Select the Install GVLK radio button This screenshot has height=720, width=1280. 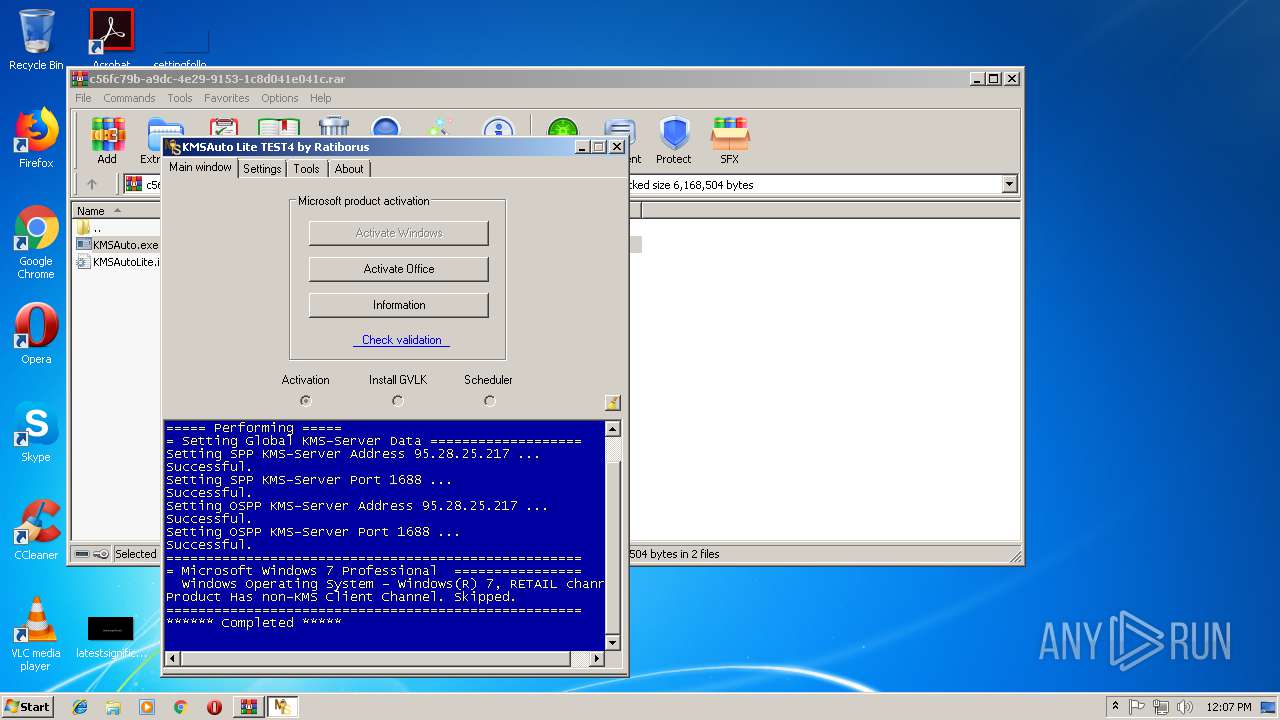(x=397, y=401)
